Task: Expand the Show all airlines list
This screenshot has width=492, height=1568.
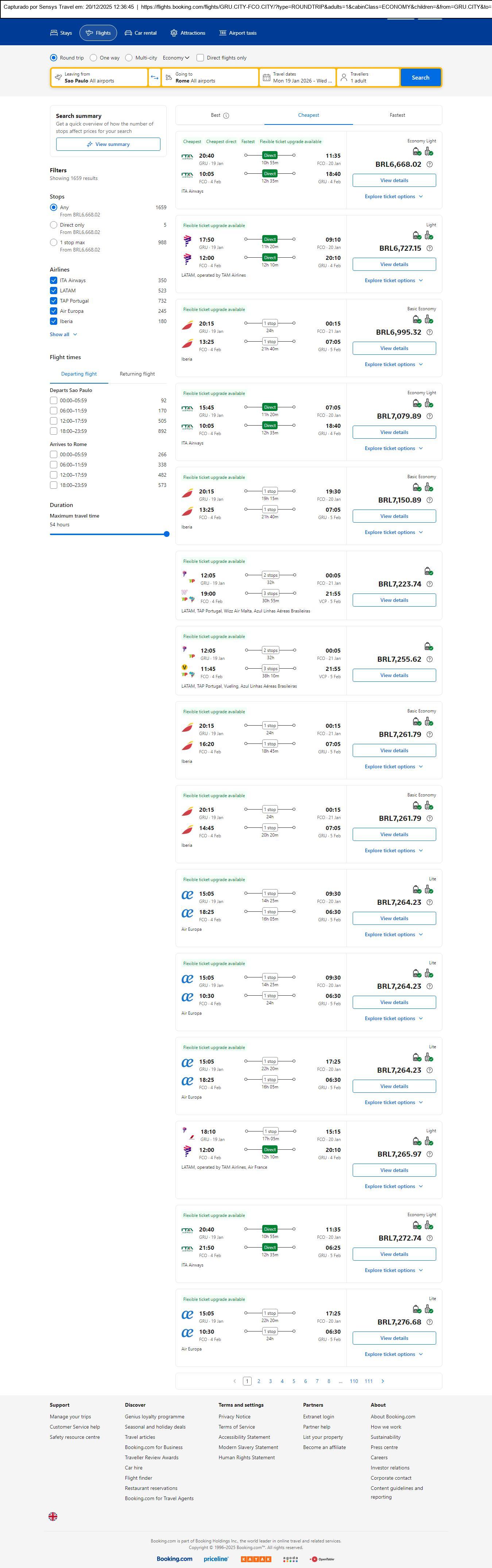Action: pos(63,334)
